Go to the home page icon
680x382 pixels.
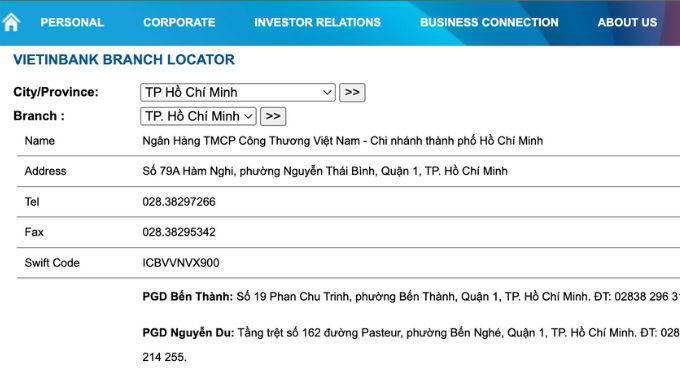(x=11, y=22)
